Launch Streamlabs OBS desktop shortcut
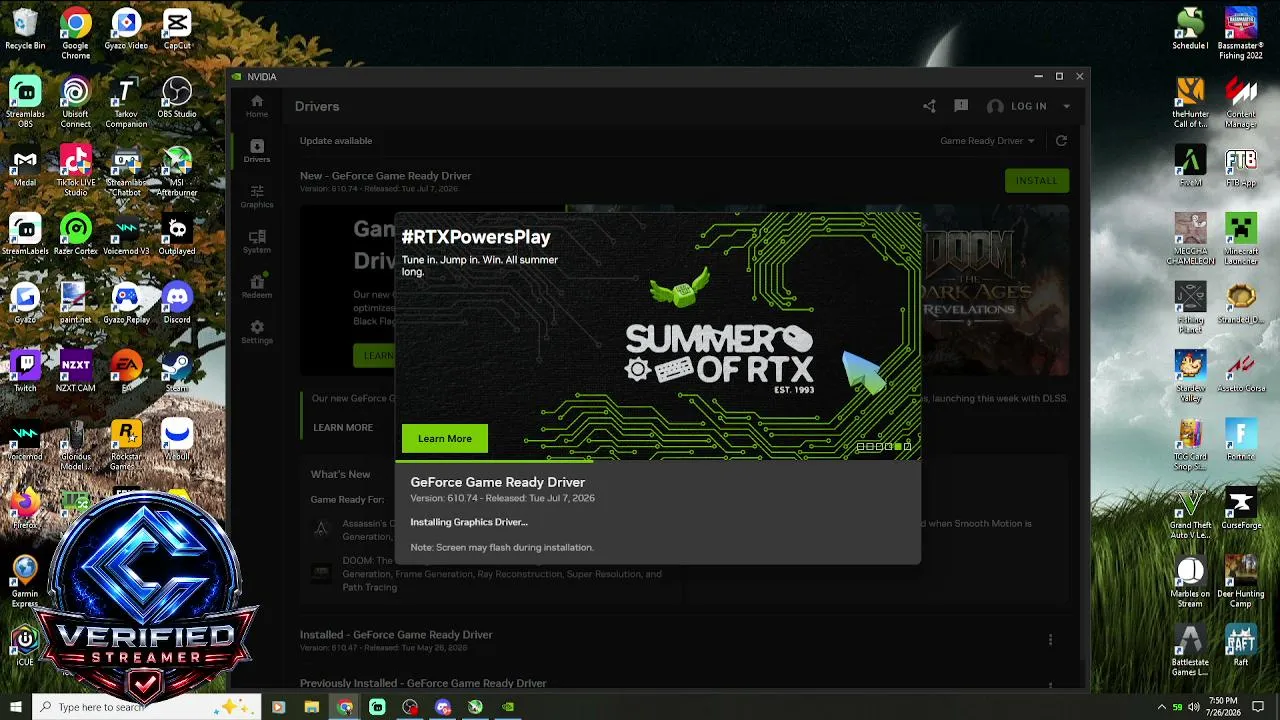Viewport: 1280px width, 720px height. pyautogui.click(x=25, y=102)
